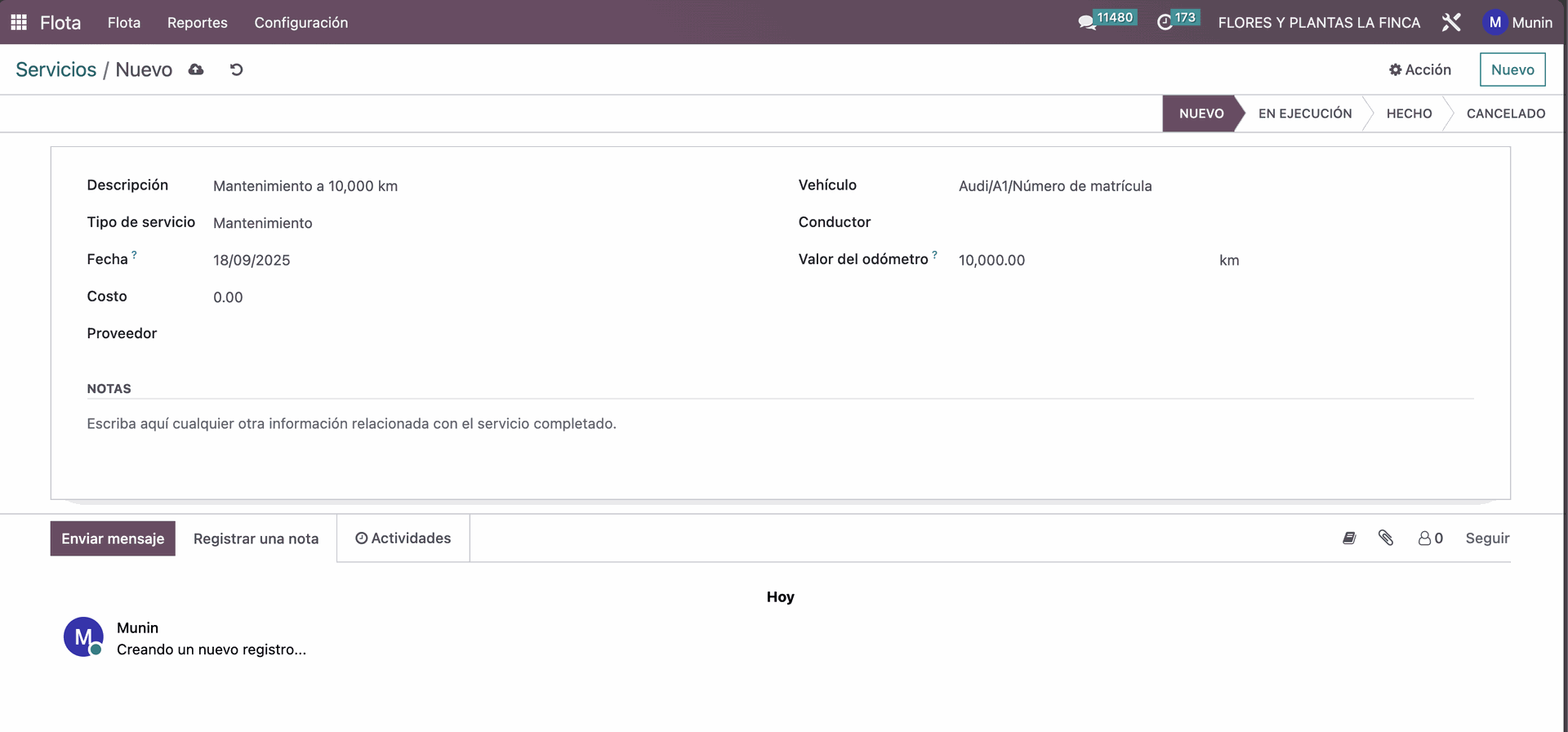The image size is (1568, 732).
Task: Open the activities clock icon
Action: 1165,23
